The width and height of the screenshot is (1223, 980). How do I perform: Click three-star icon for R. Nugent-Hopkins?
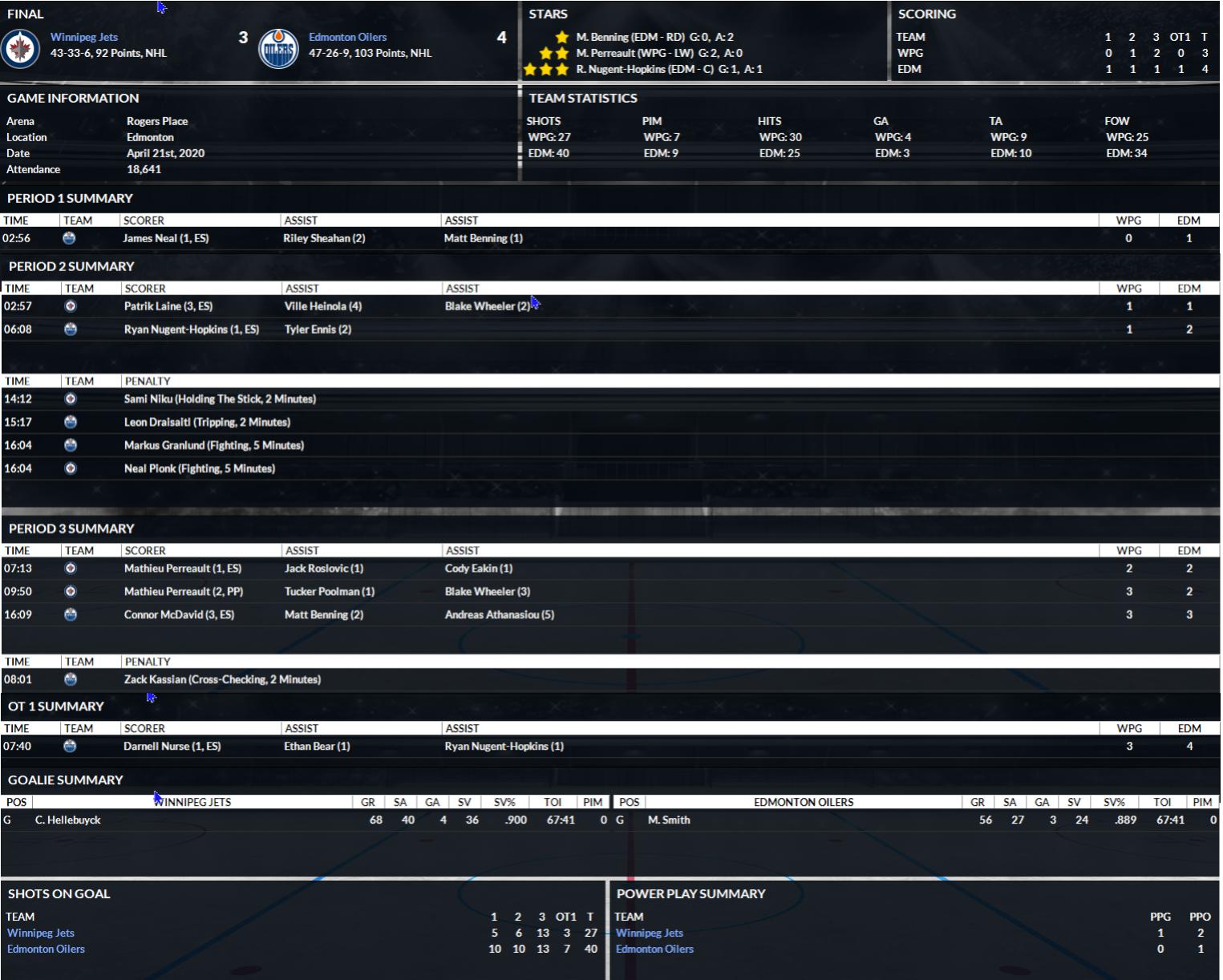tap(545, 69)
